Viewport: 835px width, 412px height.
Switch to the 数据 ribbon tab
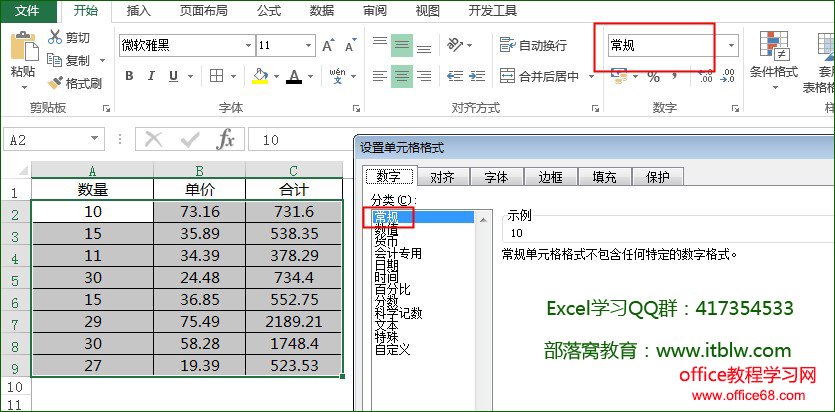tap(322, 11)
